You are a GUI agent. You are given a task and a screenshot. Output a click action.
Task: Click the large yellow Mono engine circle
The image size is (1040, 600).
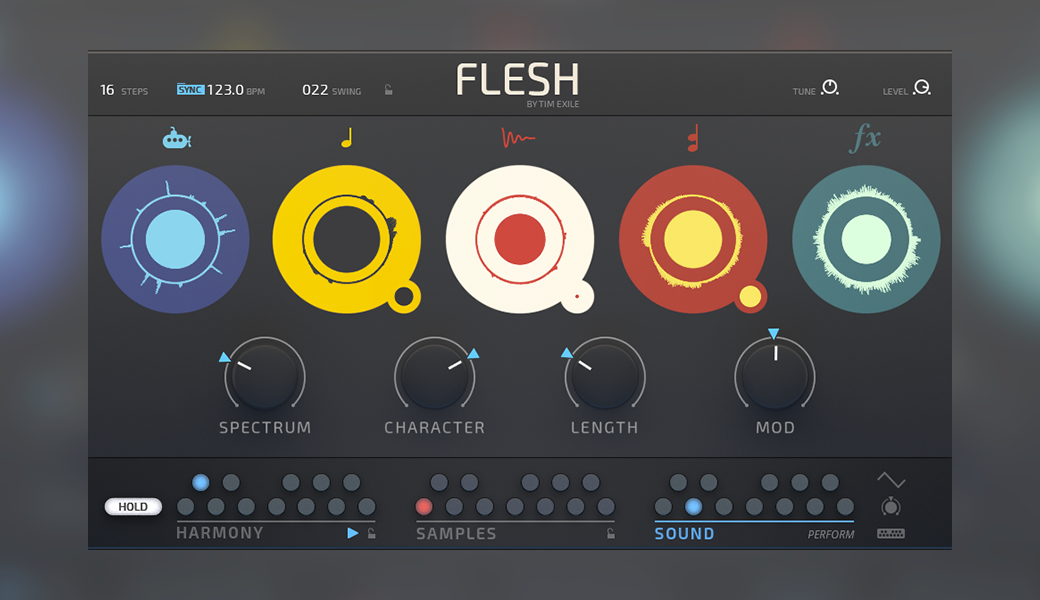(346, 239)
